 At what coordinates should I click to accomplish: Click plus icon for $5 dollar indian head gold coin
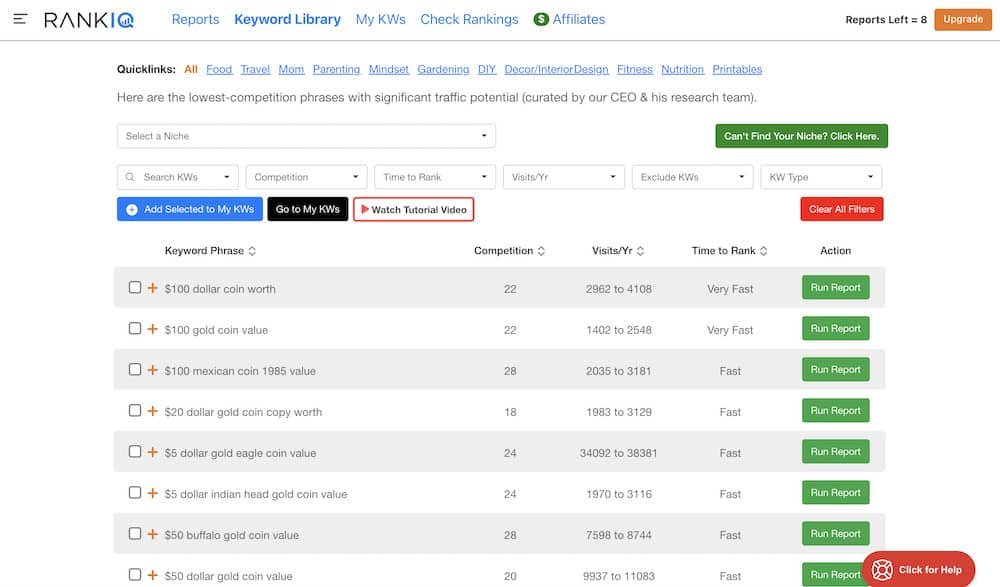(x=152, y=493)
